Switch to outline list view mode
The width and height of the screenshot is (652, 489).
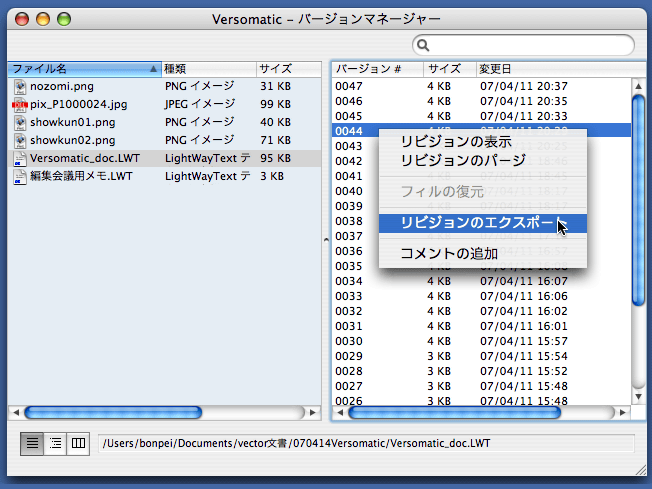tap(55, 443)
